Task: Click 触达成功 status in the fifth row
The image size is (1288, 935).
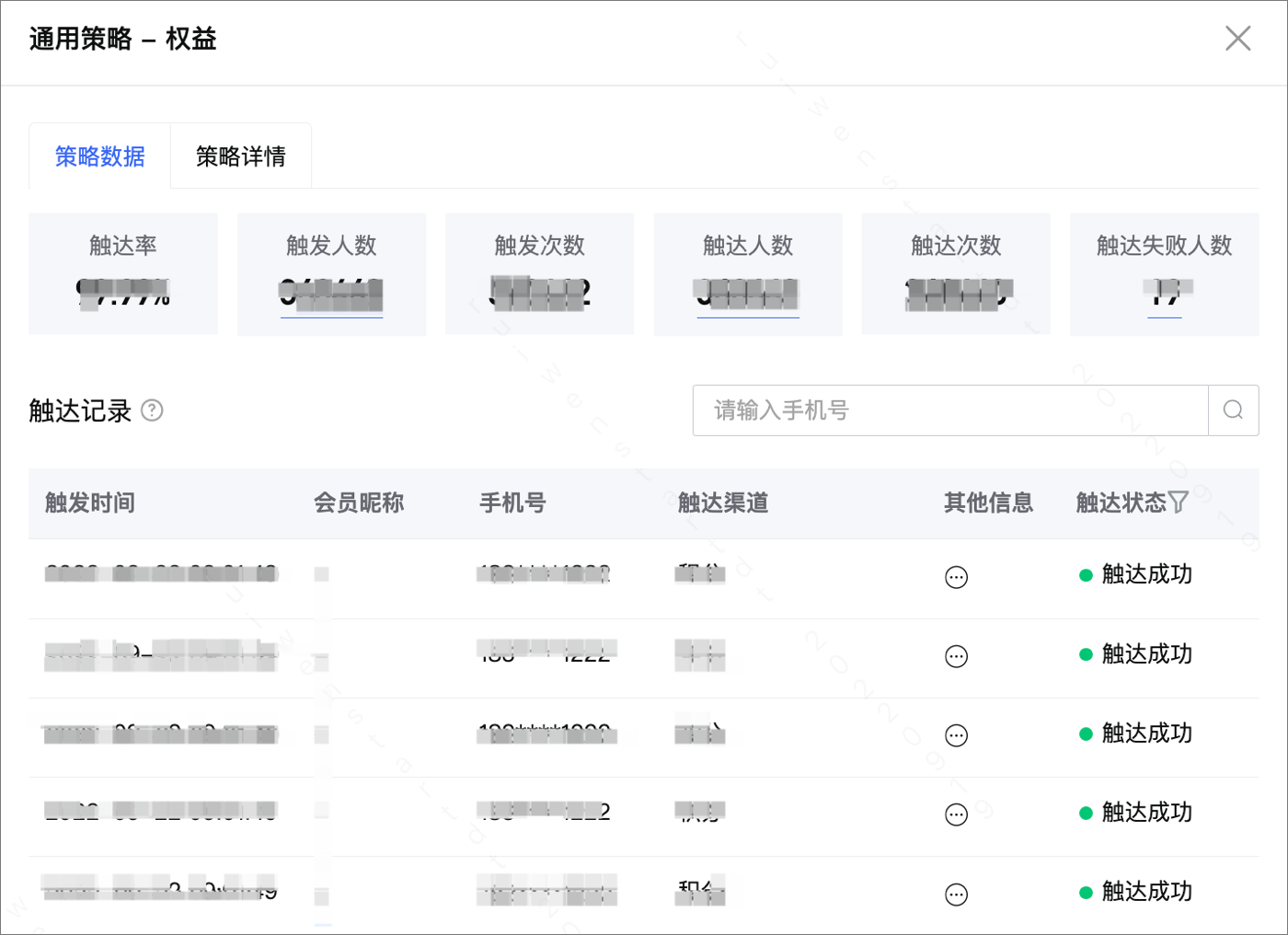Action: [x=1136, y=892]
